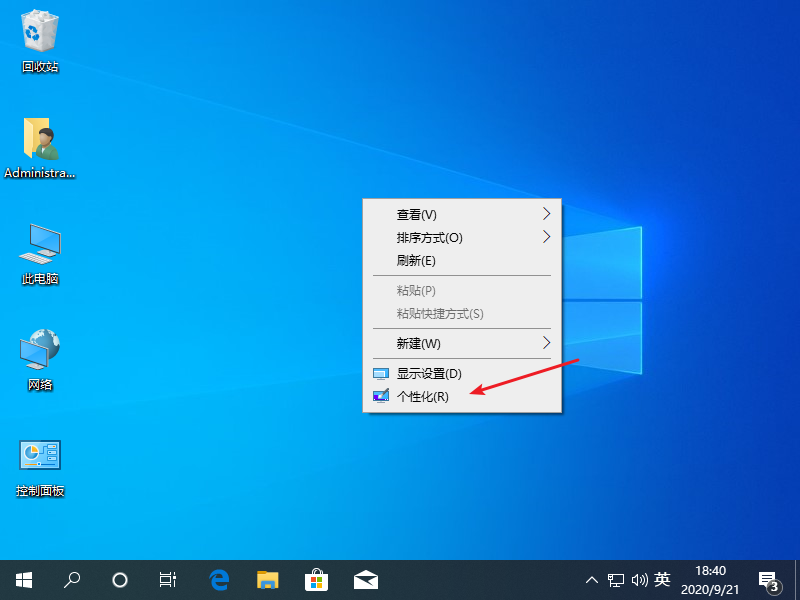Open Microsoft Store from the taskbar
The width and height of the screenshot is (800, 600).
click(317, 579)
